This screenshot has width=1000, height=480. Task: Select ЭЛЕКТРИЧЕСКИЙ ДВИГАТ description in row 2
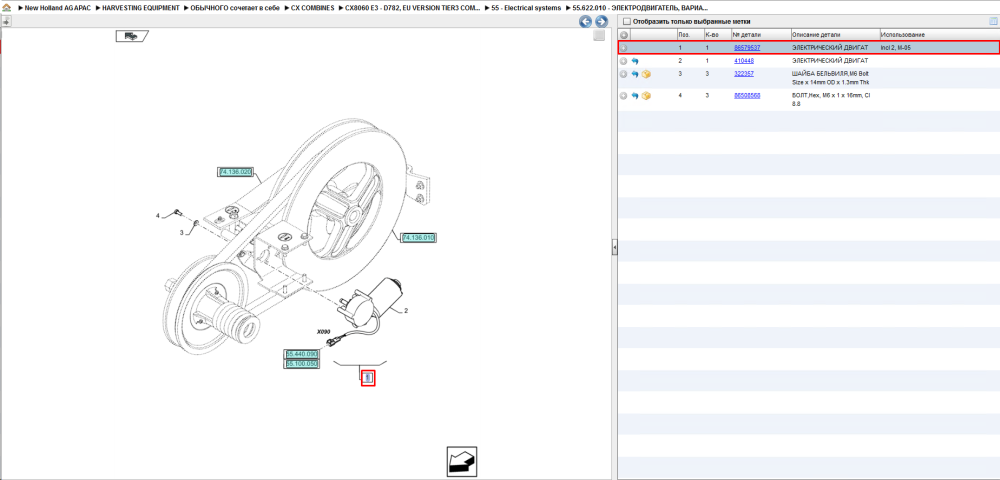(830, 61)
